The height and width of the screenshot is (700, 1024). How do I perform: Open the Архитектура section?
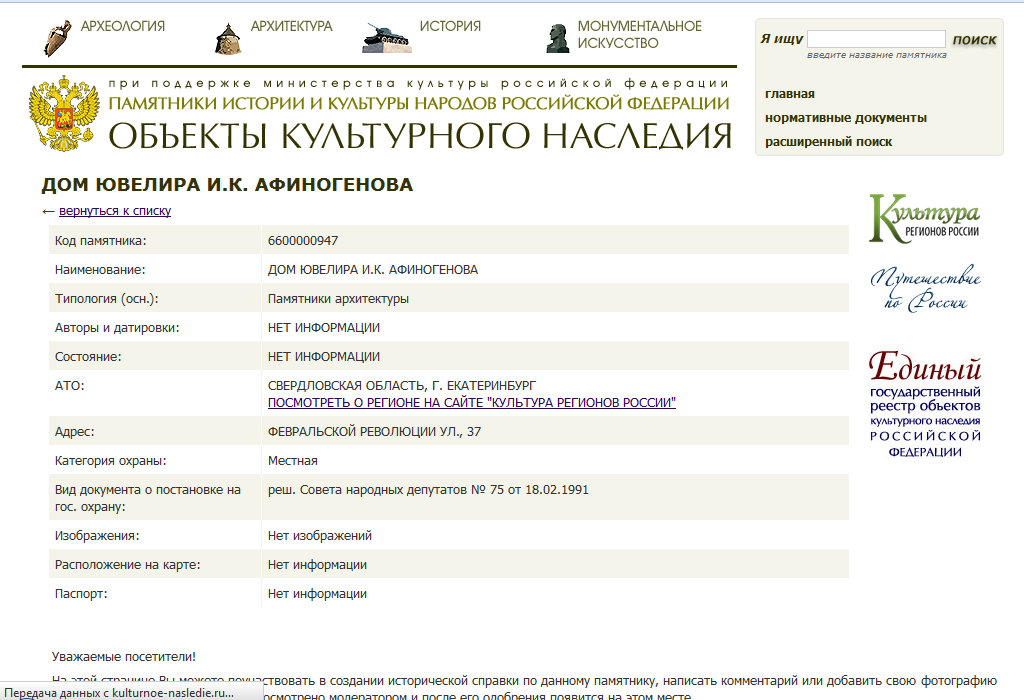coord(291,27)
